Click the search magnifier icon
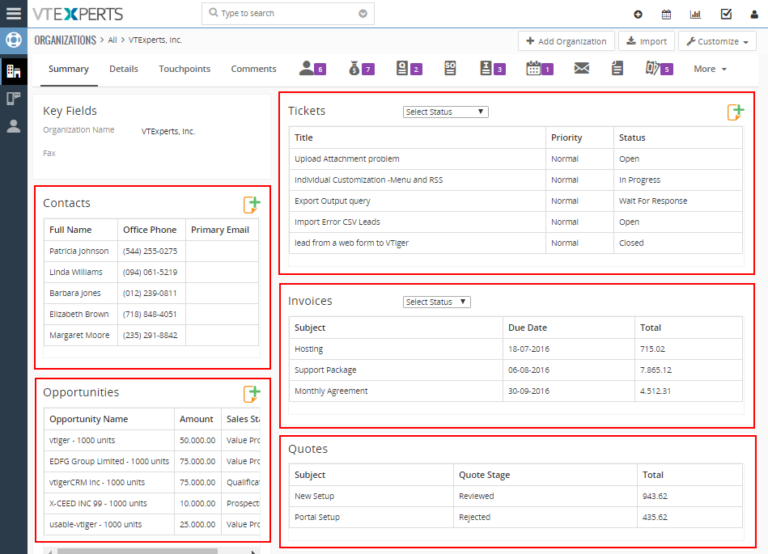This screenshot has height=554, width=768. click(213, 12)
